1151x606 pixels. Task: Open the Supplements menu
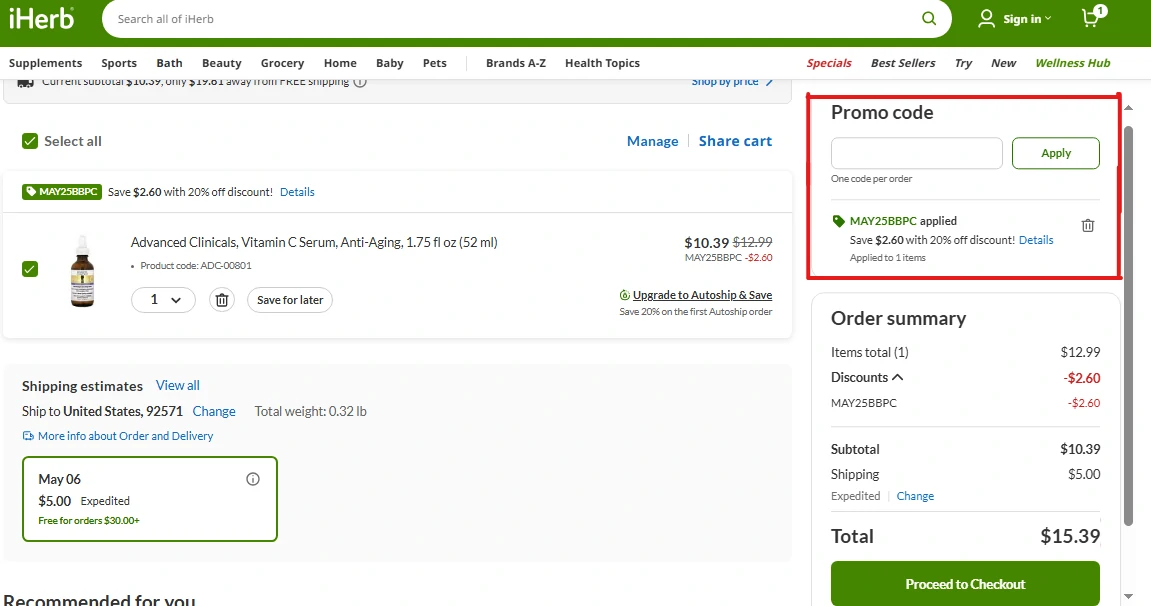46,63
